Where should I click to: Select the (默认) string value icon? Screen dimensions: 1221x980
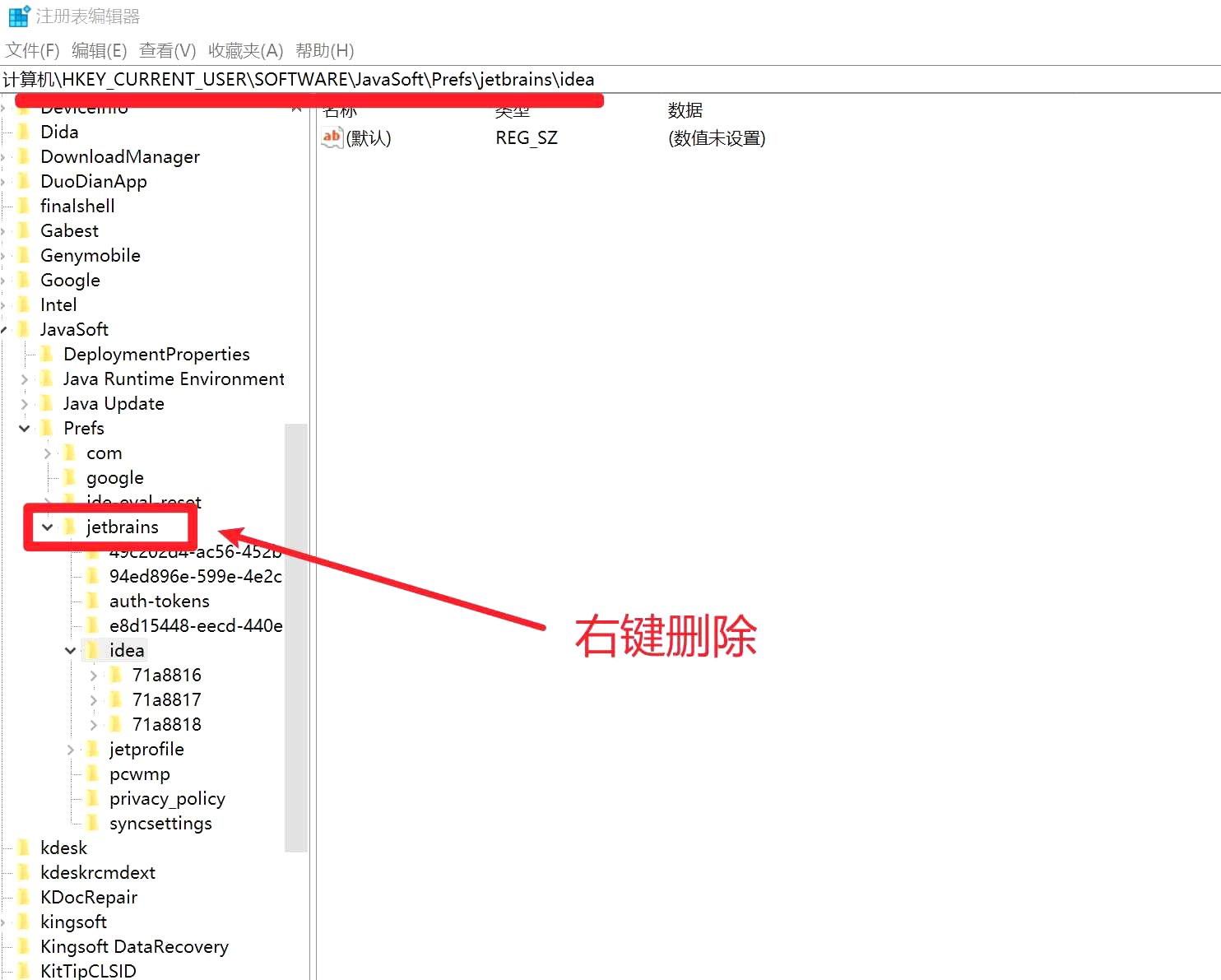click(332, 137)
